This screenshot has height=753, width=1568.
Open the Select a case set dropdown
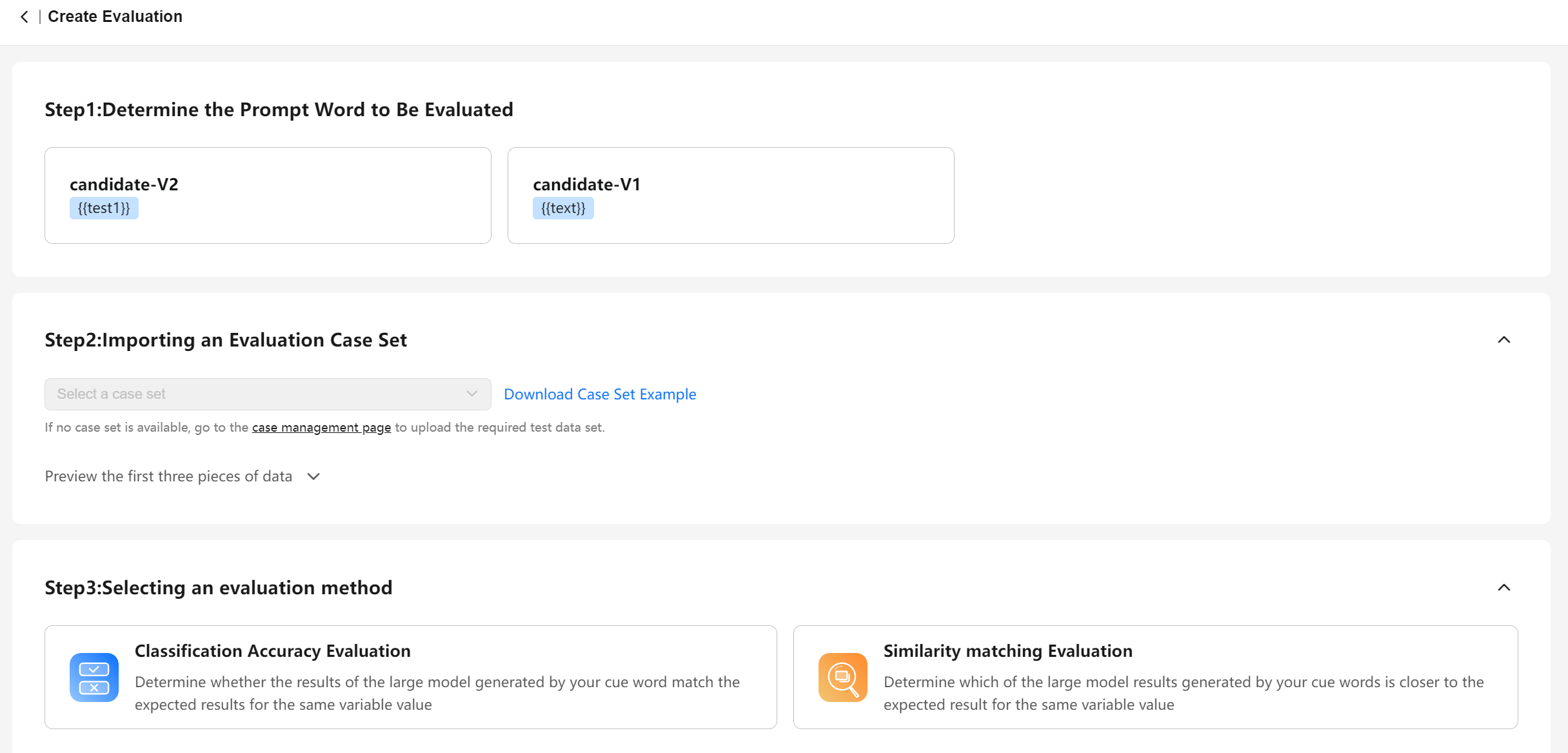[258, 394]
